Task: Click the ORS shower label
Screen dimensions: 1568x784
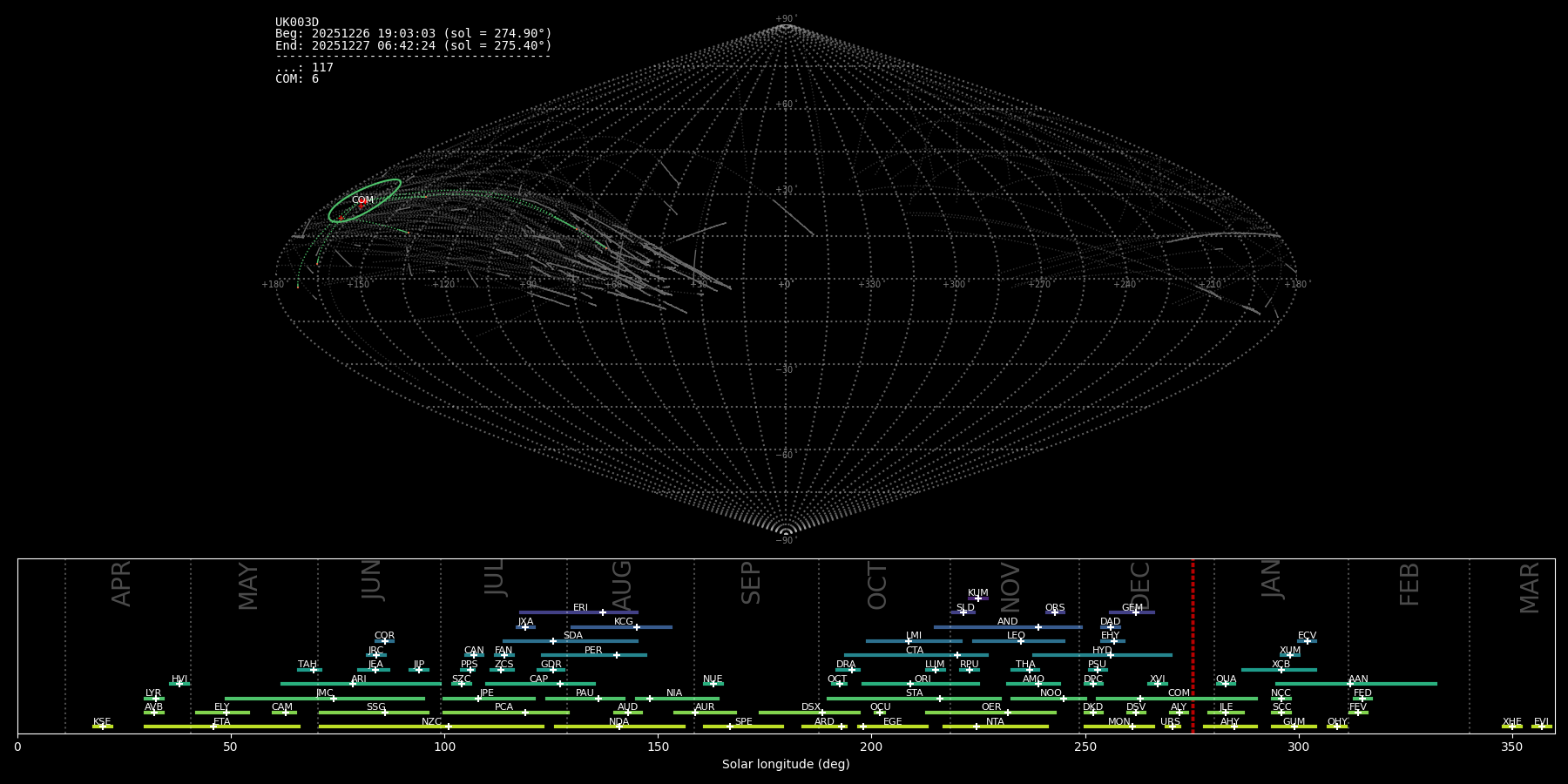Action: pyautogui.click(x=1055, y=608)
